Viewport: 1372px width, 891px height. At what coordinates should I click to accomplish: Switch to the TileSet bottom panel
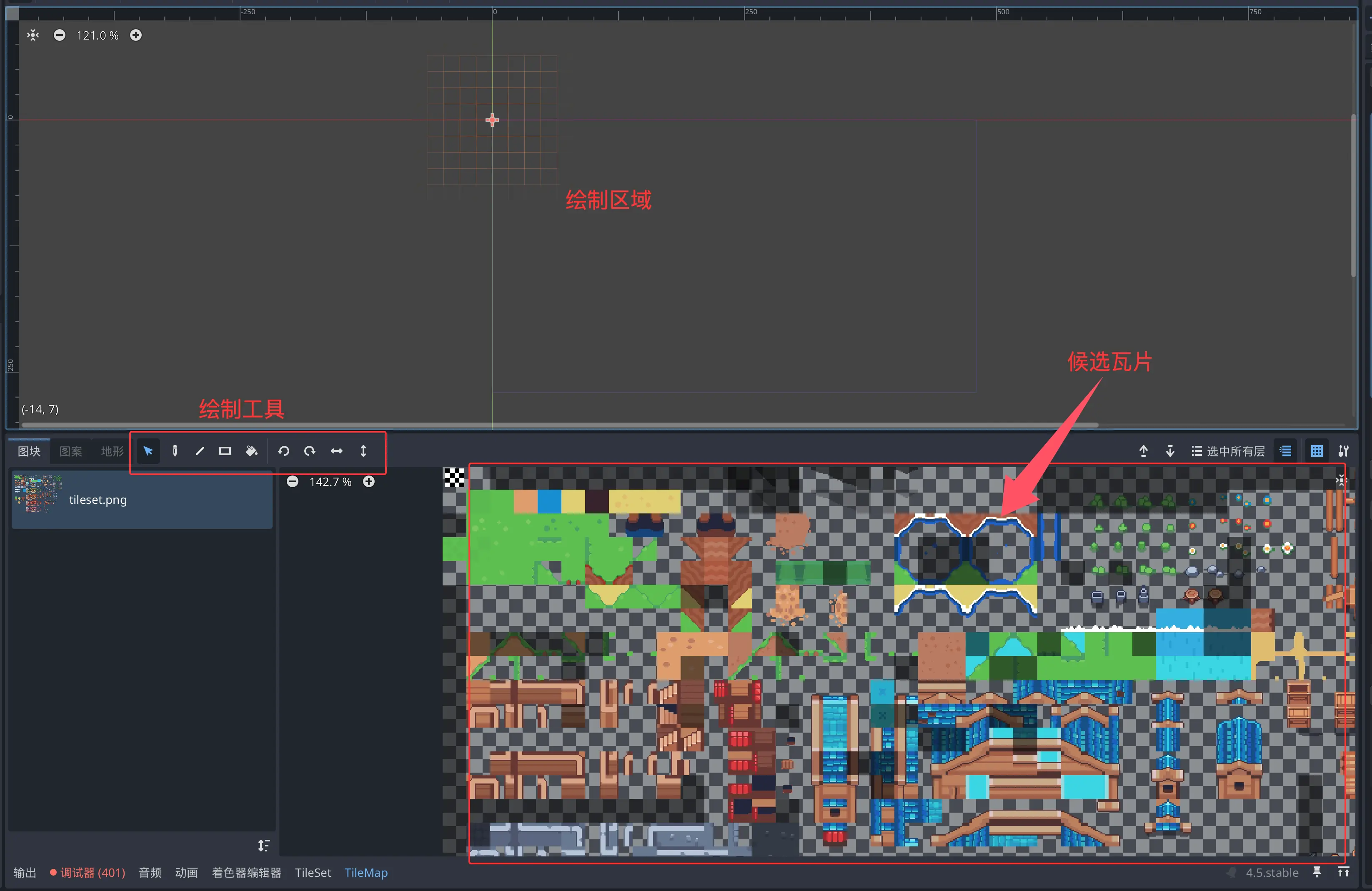pyautogui.click(x=313, y=873)
